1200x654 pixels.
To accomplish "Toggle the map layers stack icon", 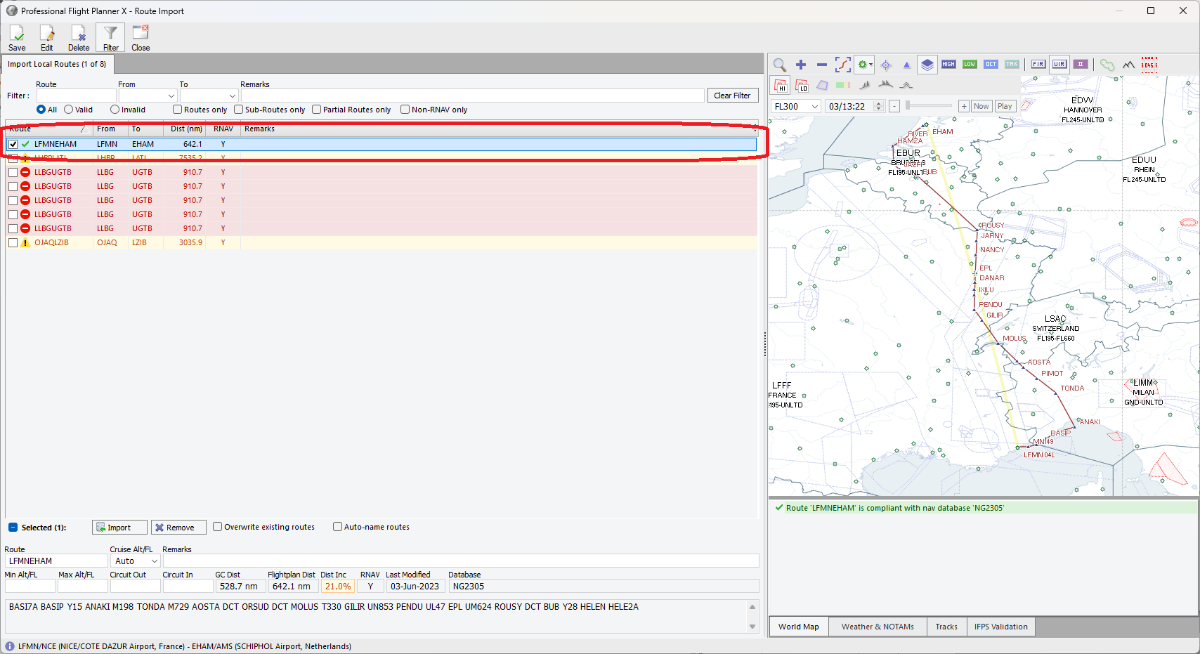I will pyautogui.click(x=927, y=64).
